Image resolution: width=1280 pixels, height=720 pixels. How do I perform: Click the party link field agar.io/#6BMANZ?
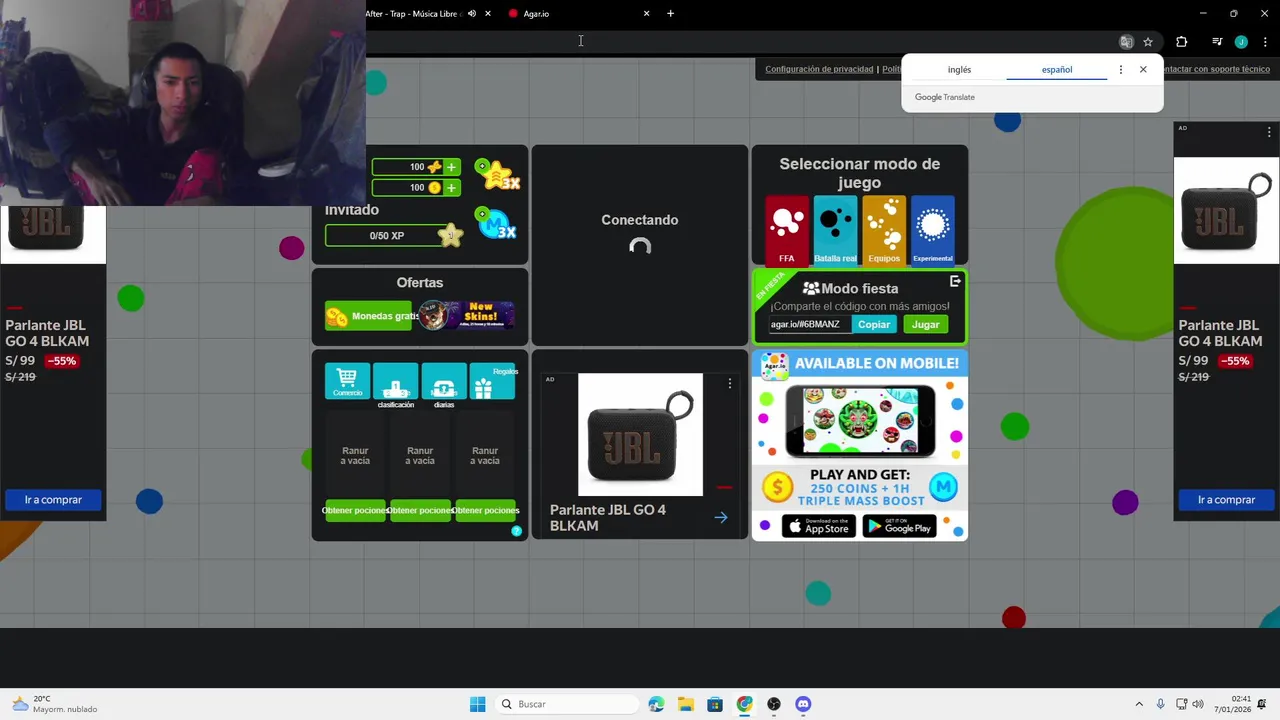[809, 324]
